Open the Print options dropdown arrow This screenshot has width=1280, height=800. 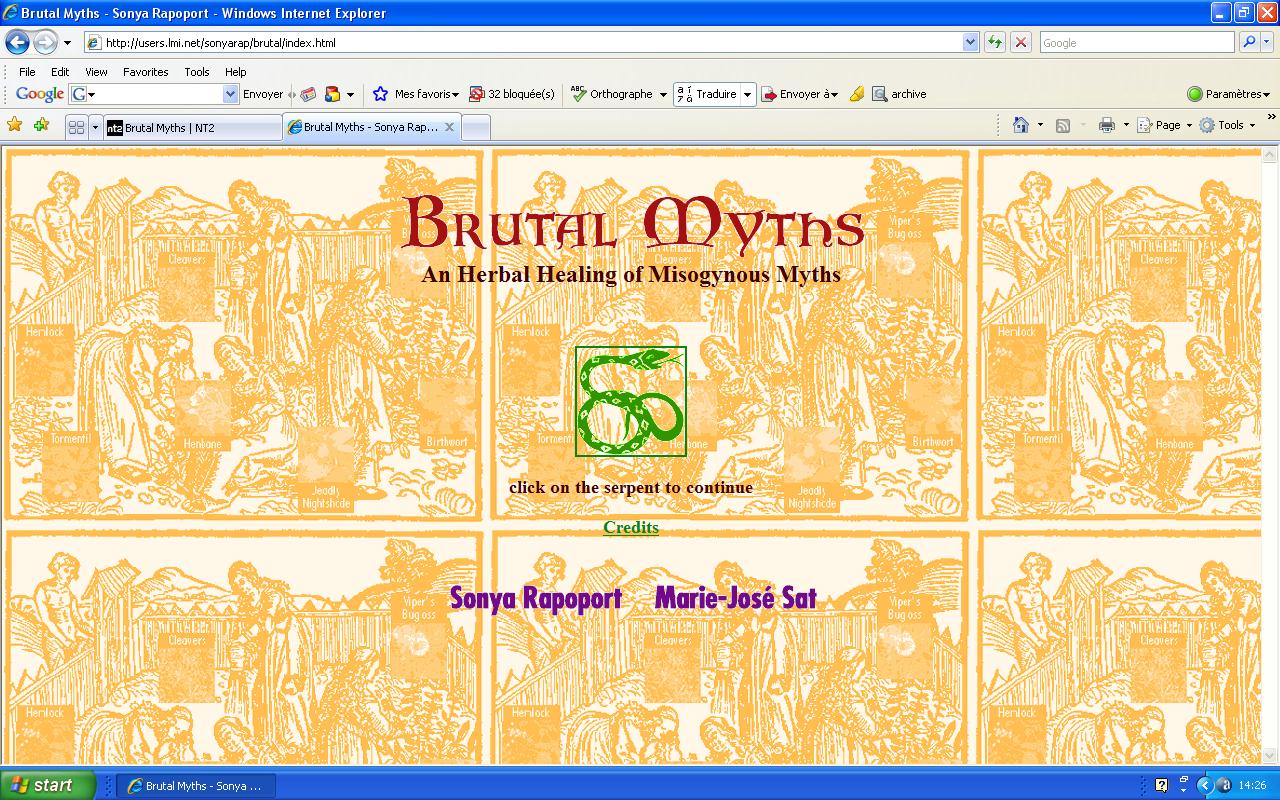click(1126, 126)
